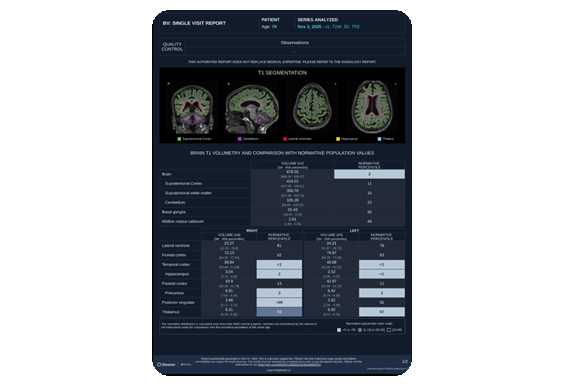Click the mid-blue color-code legend swatch

(x=360, y=330)
